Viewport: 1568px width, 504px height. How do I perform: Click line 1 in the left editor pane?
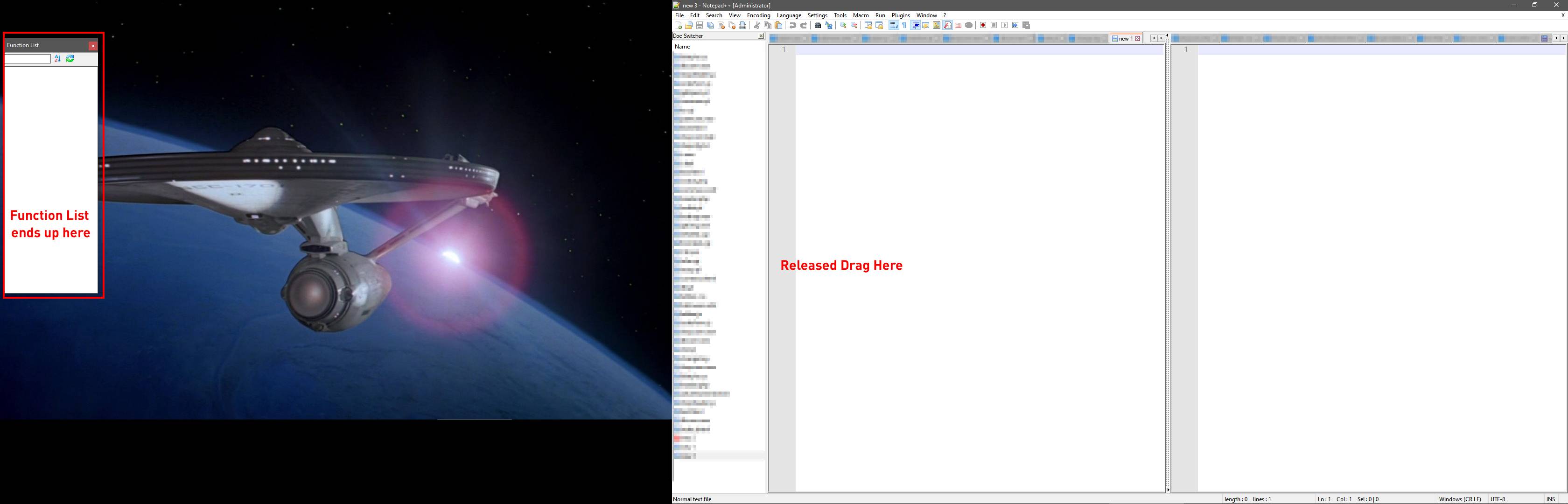(x=980, y=50)
